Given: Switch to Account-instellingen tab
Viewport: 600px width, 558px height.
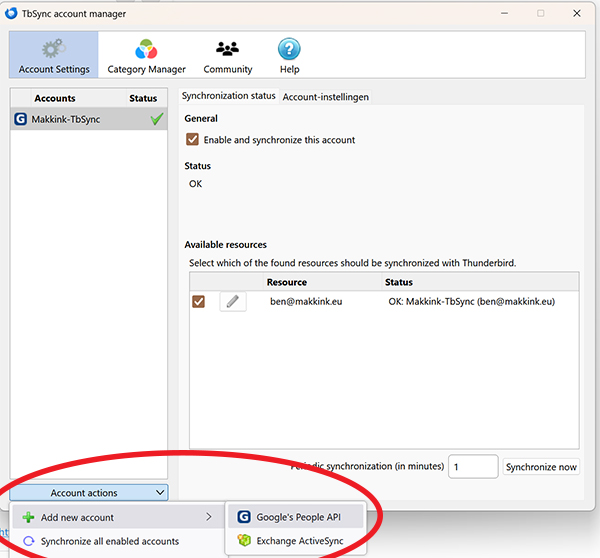Looking at the screenshot, I should click(326, 97).
